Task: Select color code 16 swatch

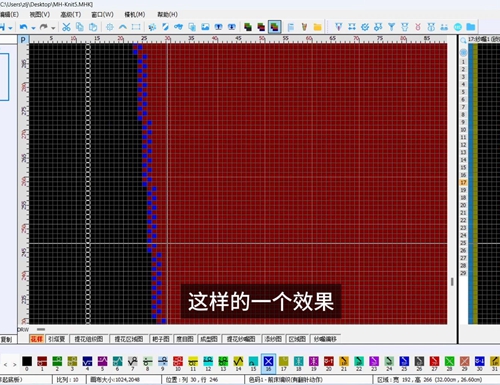Action: (268, 363)
